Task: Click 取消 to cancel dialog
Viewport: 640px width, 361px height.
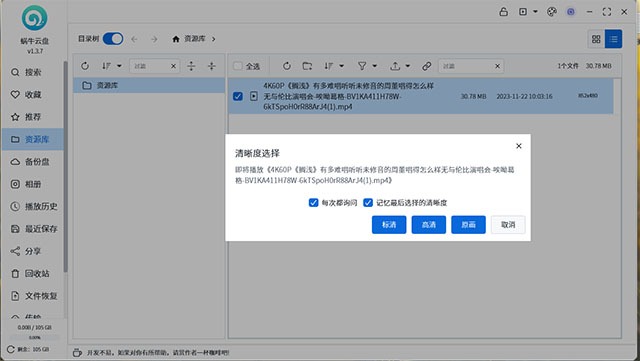Action: coord(508,225)
